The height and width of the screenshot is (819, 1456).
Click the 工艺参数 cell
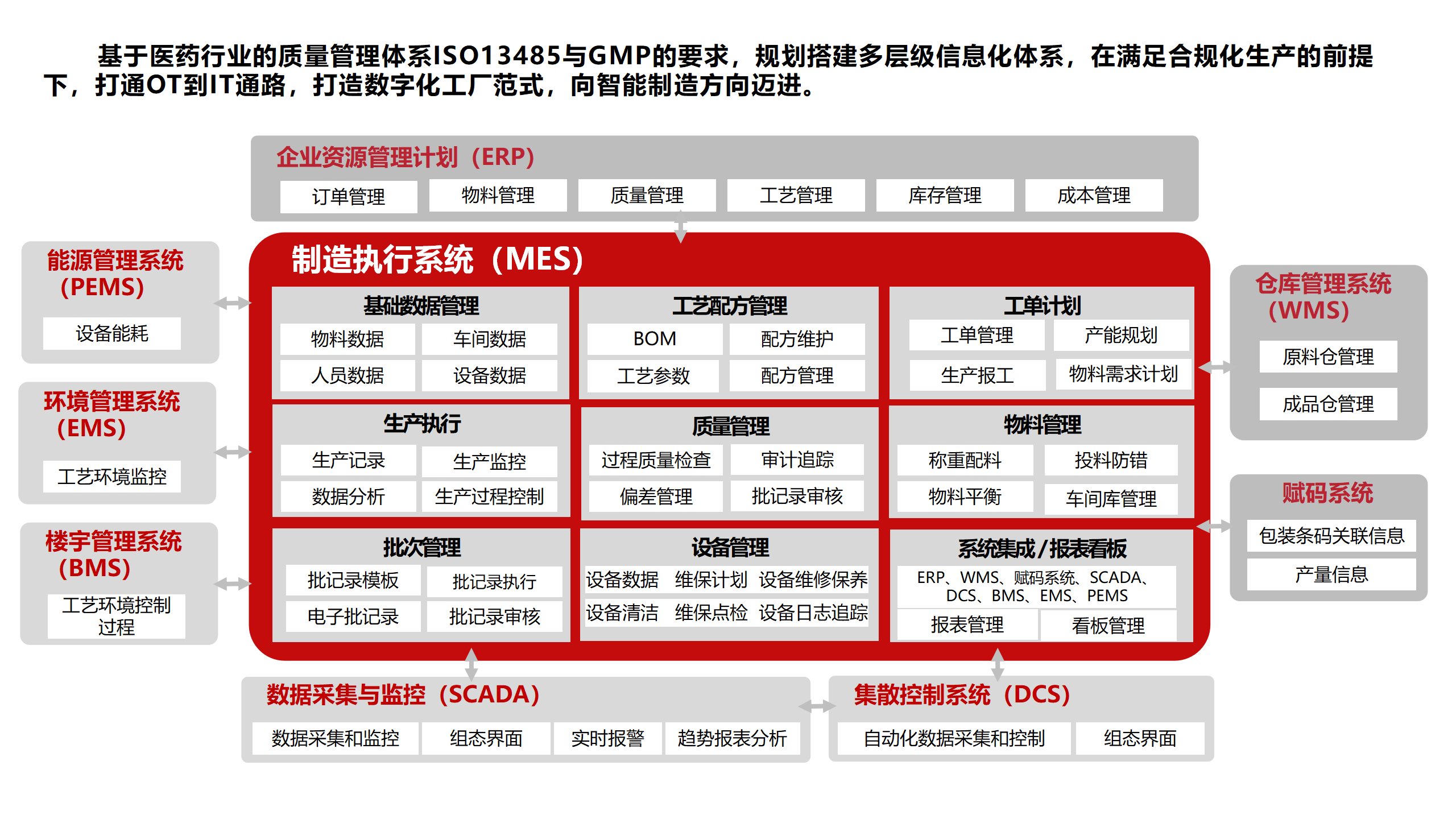click(x=653, y=376)
